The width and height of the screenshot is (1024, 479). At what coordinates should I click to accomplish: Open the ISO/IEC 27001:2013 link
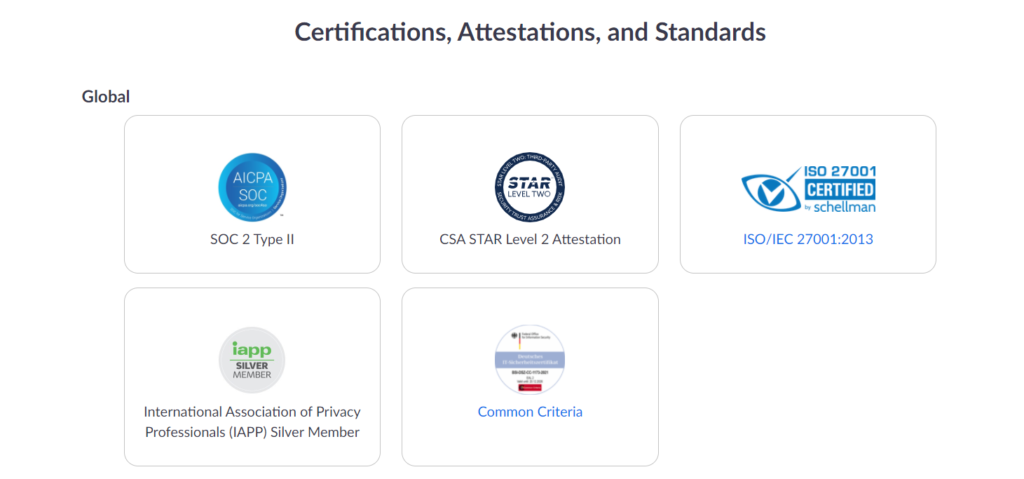click(808, 239)
